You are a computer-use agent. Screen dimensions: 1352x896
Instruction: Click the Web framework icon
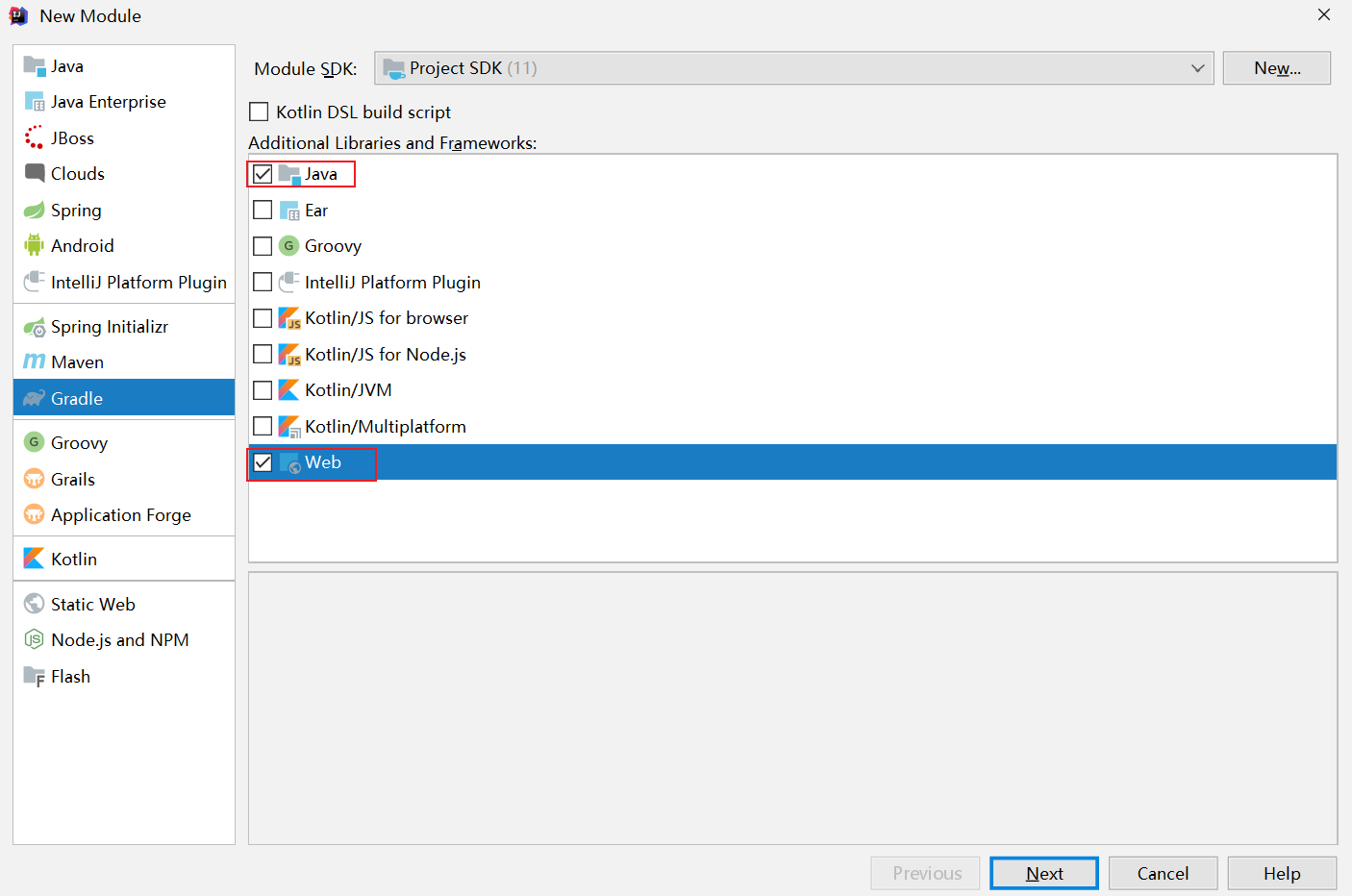pos(289,462)
